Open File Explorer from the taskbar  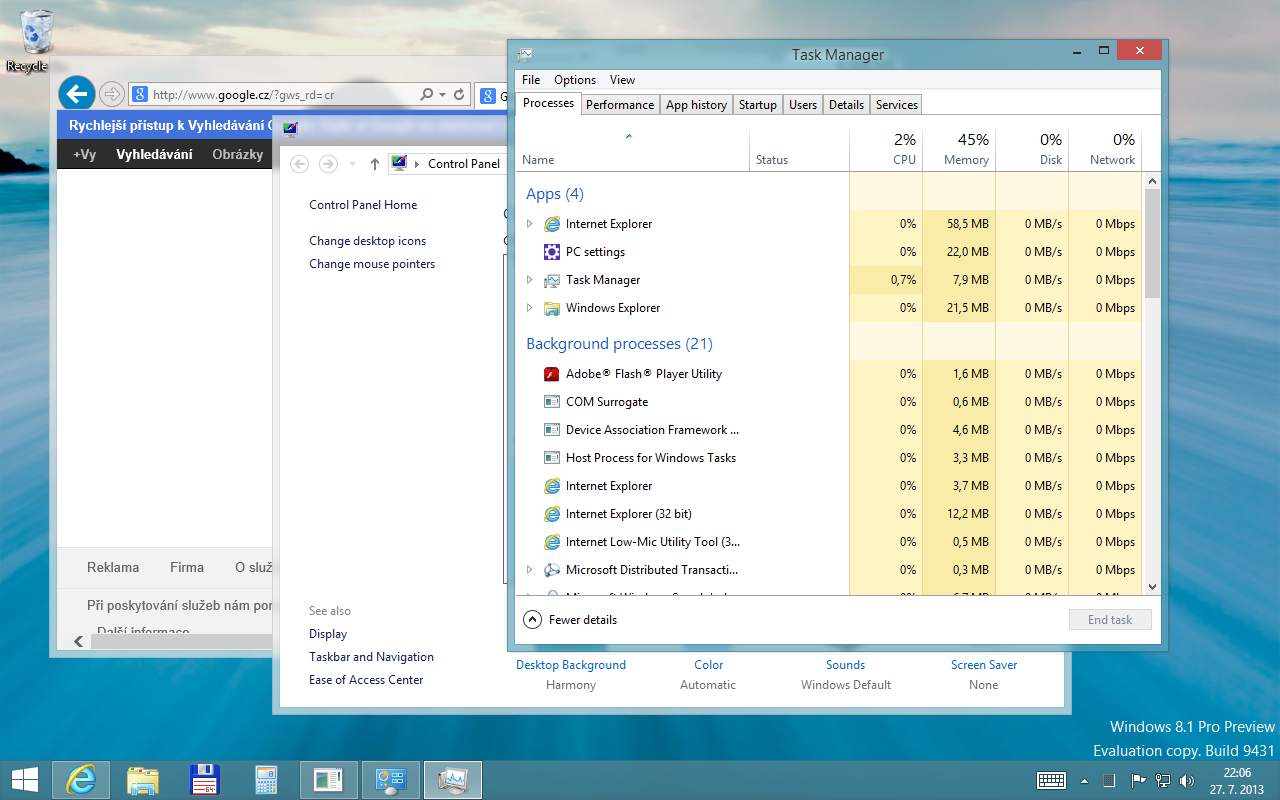pos(143,779)
